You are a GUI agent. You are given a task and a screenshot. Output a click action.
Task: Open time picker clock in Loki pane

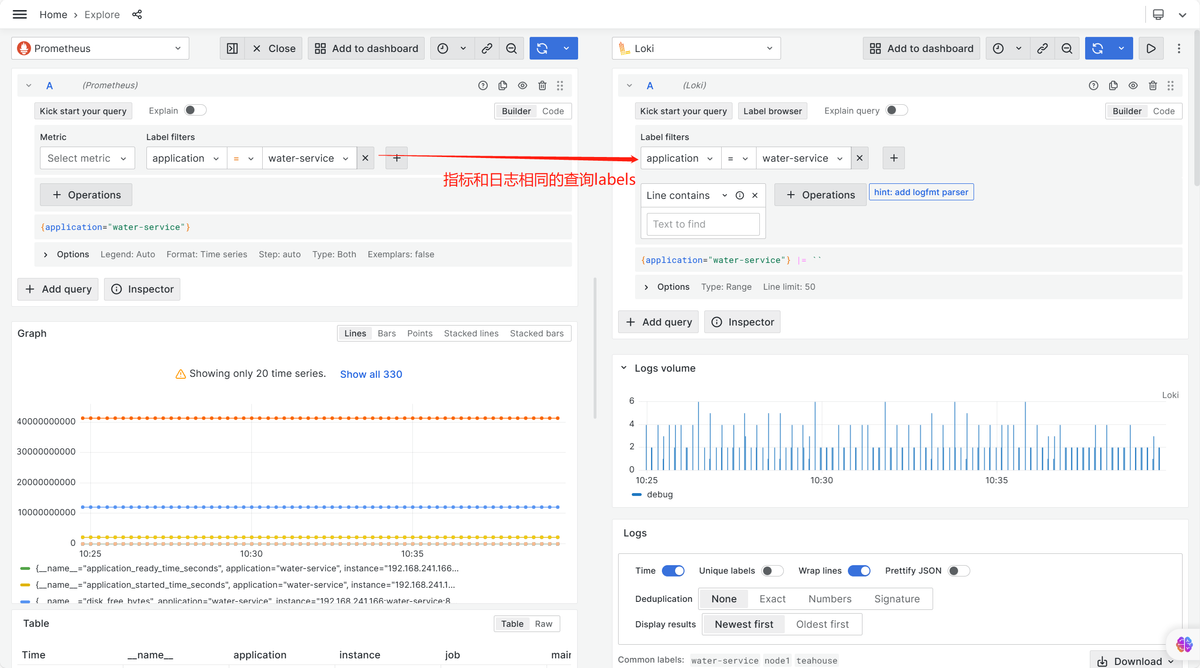click(998, 48)
